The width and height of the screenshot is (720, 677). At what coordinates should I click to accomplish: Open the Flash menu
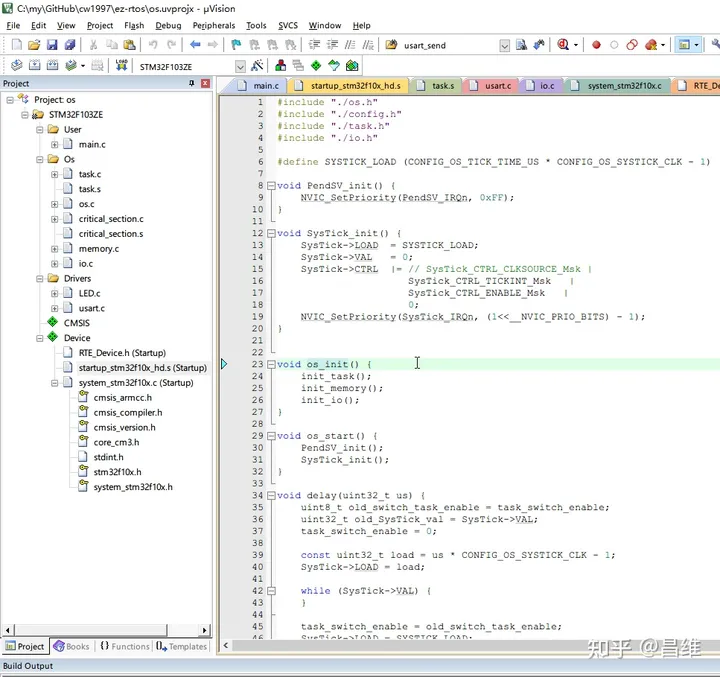[x=134, y=26]
